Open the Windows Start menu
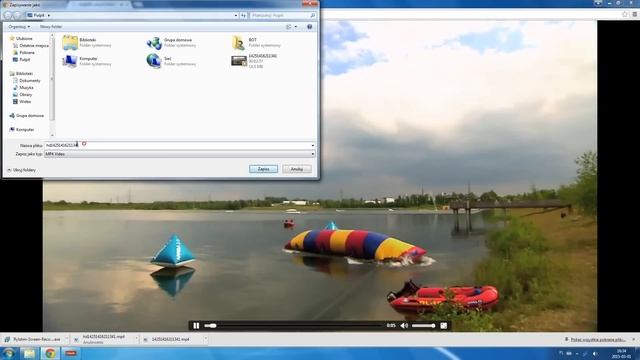Image resolution: width=640 pixels, height=360 pixels. [9, 353]
